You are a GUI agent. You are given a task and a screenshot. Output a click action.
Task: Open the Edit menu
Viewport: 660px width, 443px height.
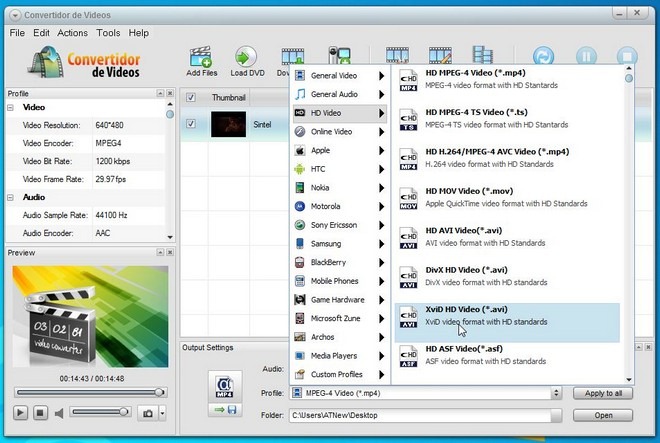[x=41, y=33]
